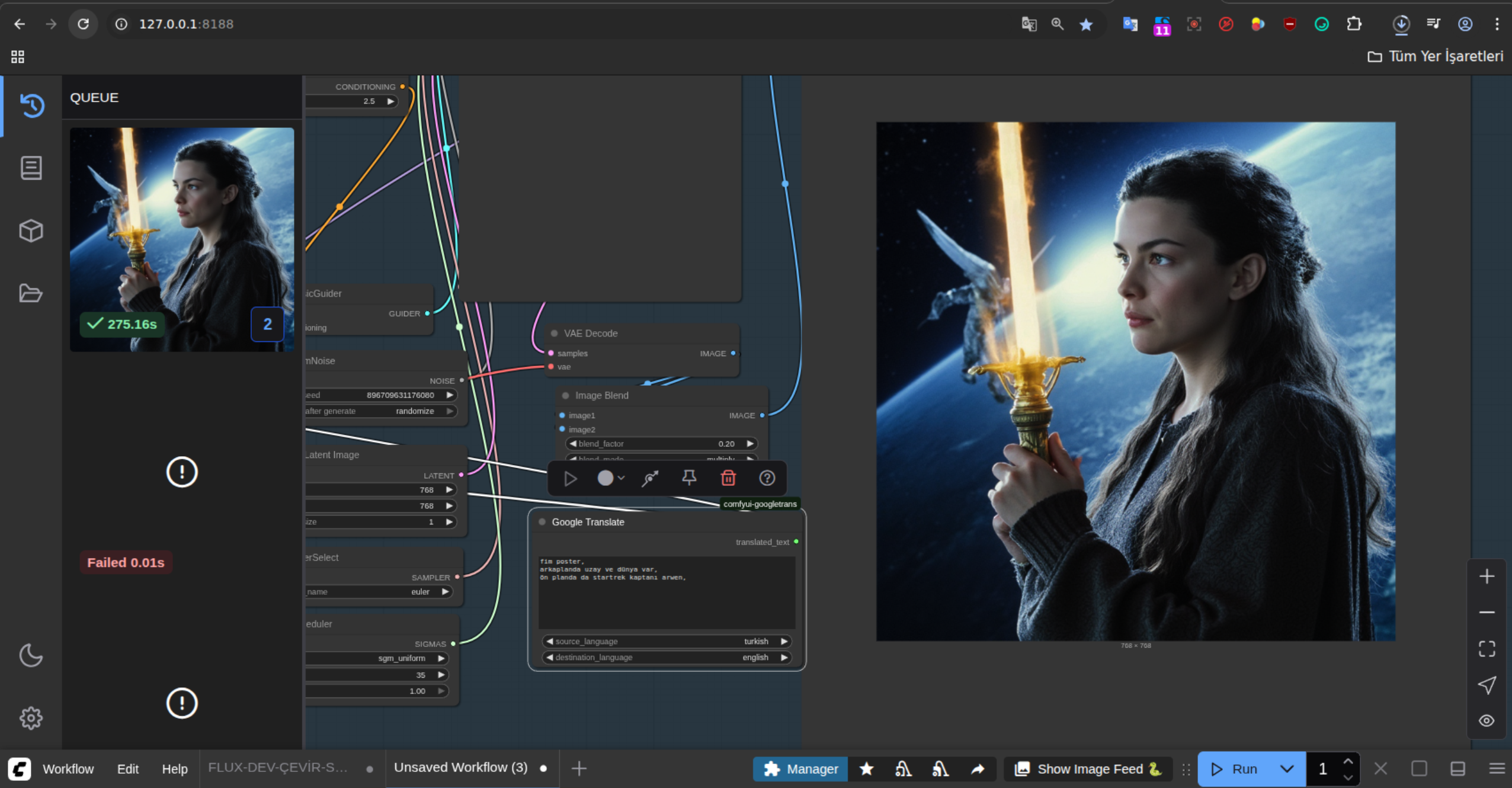Screen dimensions: 1512x788
Task: Open the Workflows folder sidebar icon
Action: click(x=31, y=293)
